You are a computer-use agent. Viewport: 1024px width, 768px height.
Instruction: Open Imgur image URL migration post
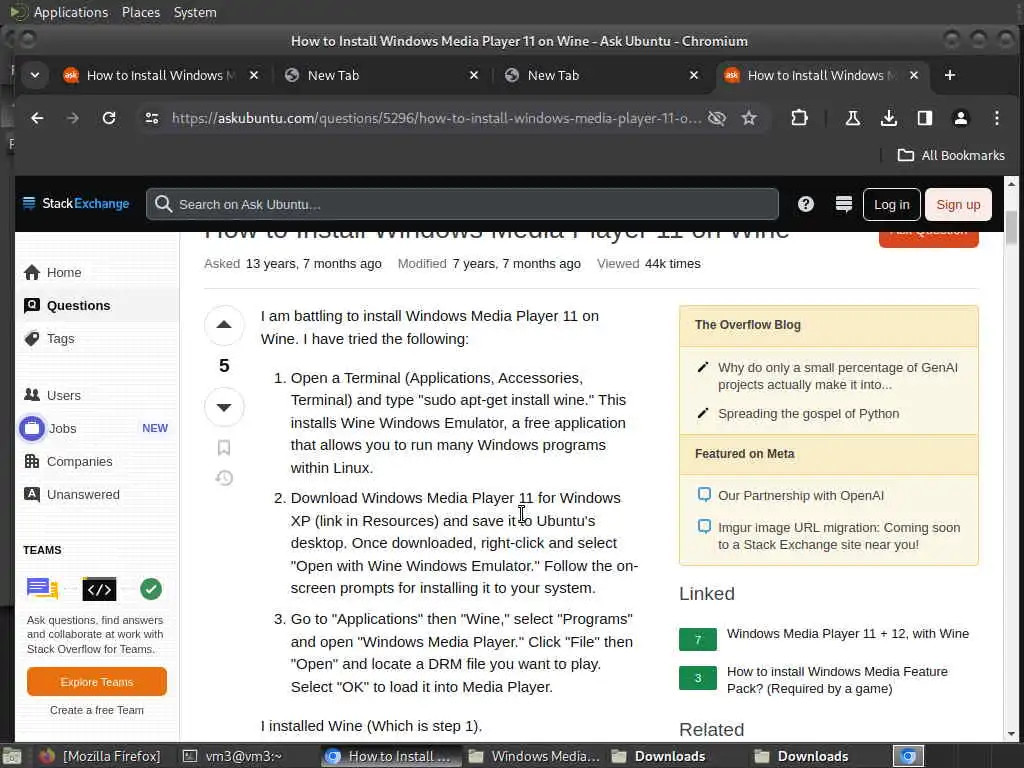(839, 536)
